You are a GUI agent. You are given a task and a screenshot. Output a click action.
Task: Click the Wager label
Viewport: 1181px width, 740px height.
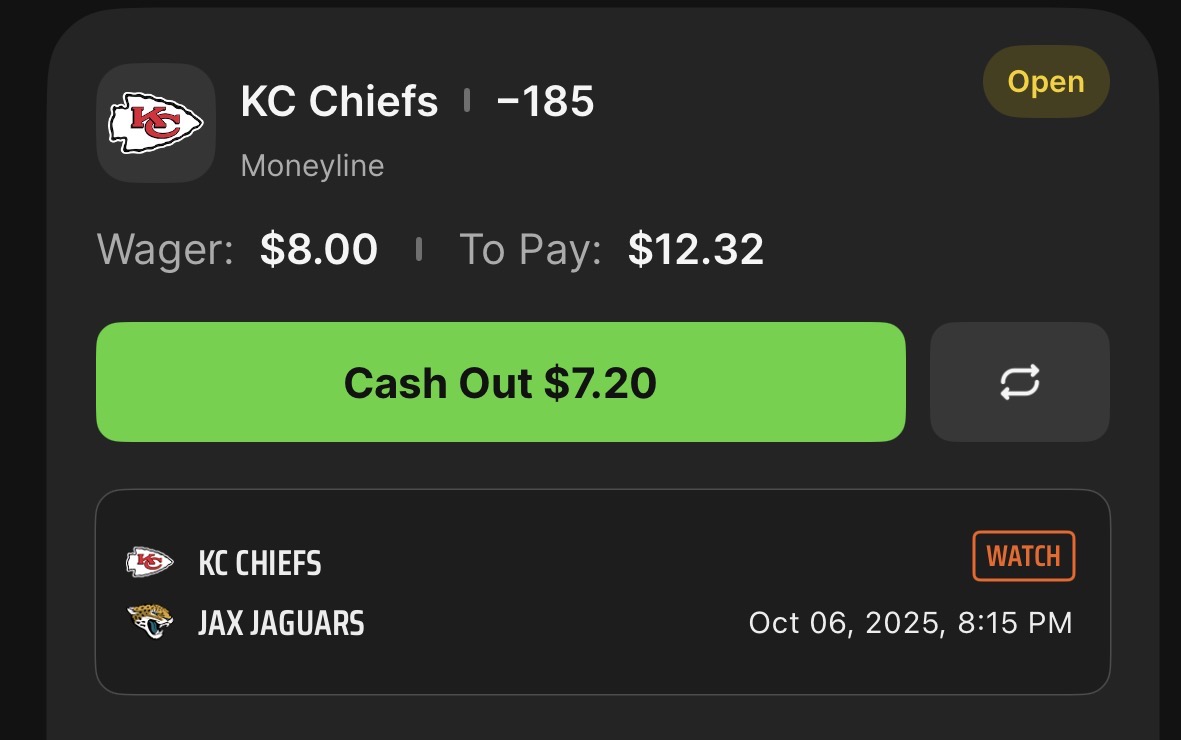point(165,250)
